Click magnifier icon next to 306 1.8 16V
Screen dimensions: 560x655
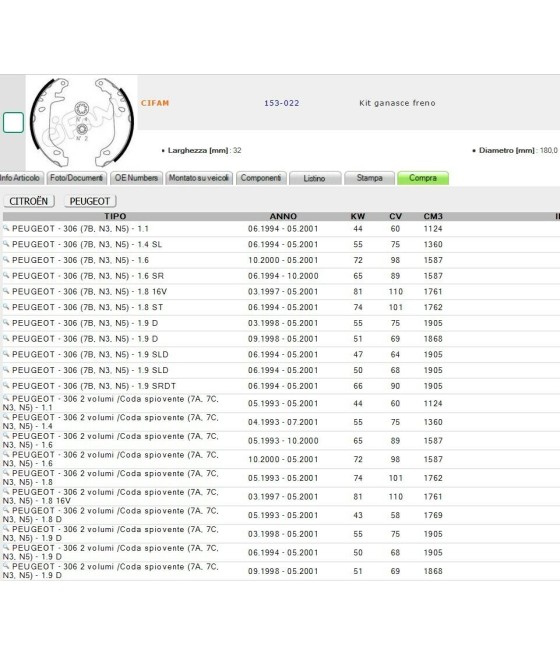pos(6,291)
